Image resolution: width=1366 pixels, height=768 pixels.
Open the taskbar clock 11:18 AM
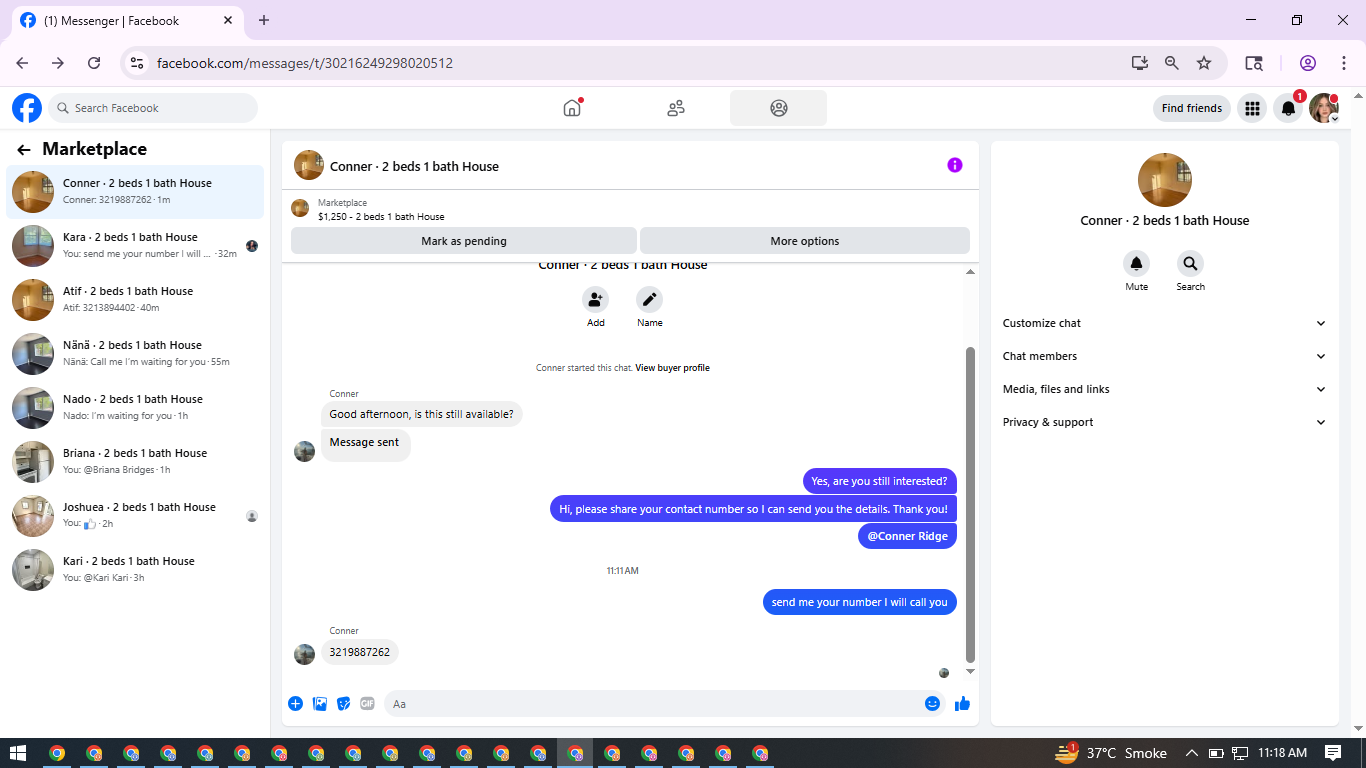[x=1283, y=753]
